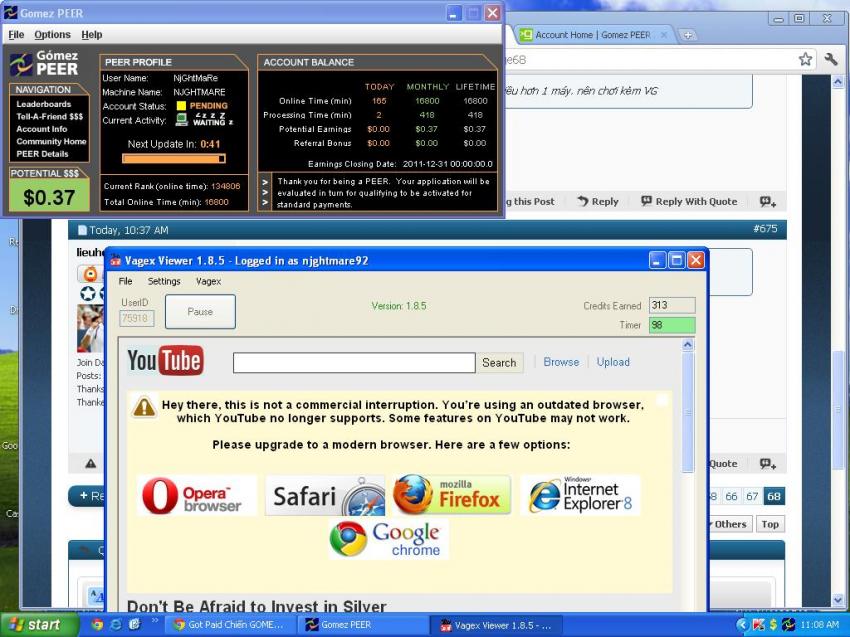Click post number #675 link
The width and height of the screenshot is (850, 637).
(x=765, y=229)
